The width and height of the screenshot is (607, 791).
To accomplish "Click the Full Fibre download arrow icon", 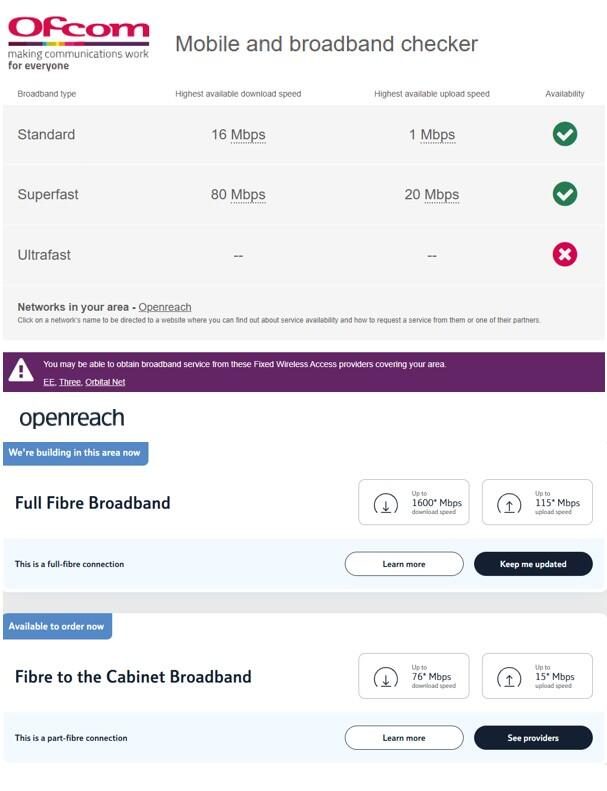I will 385,505.
